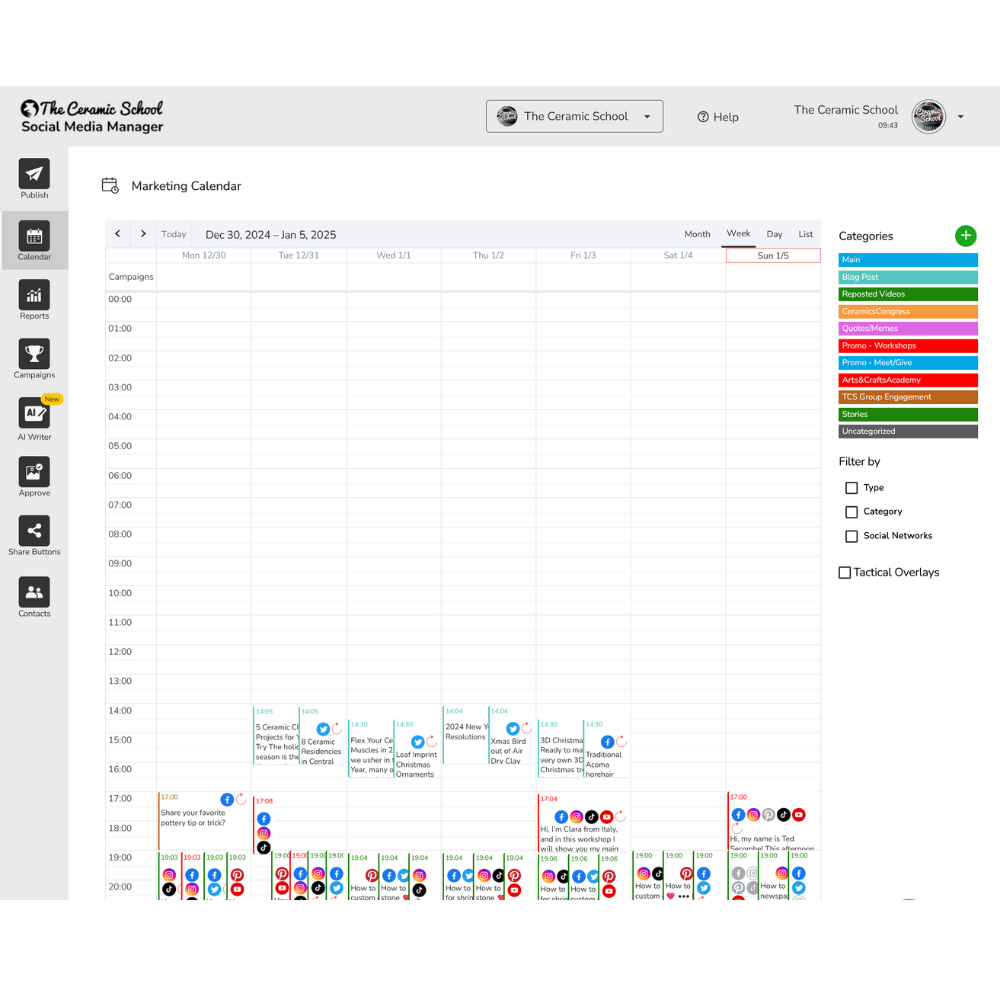Click the Today button
Viewport: 1000px width, 1000px height.
coord(174,234)
